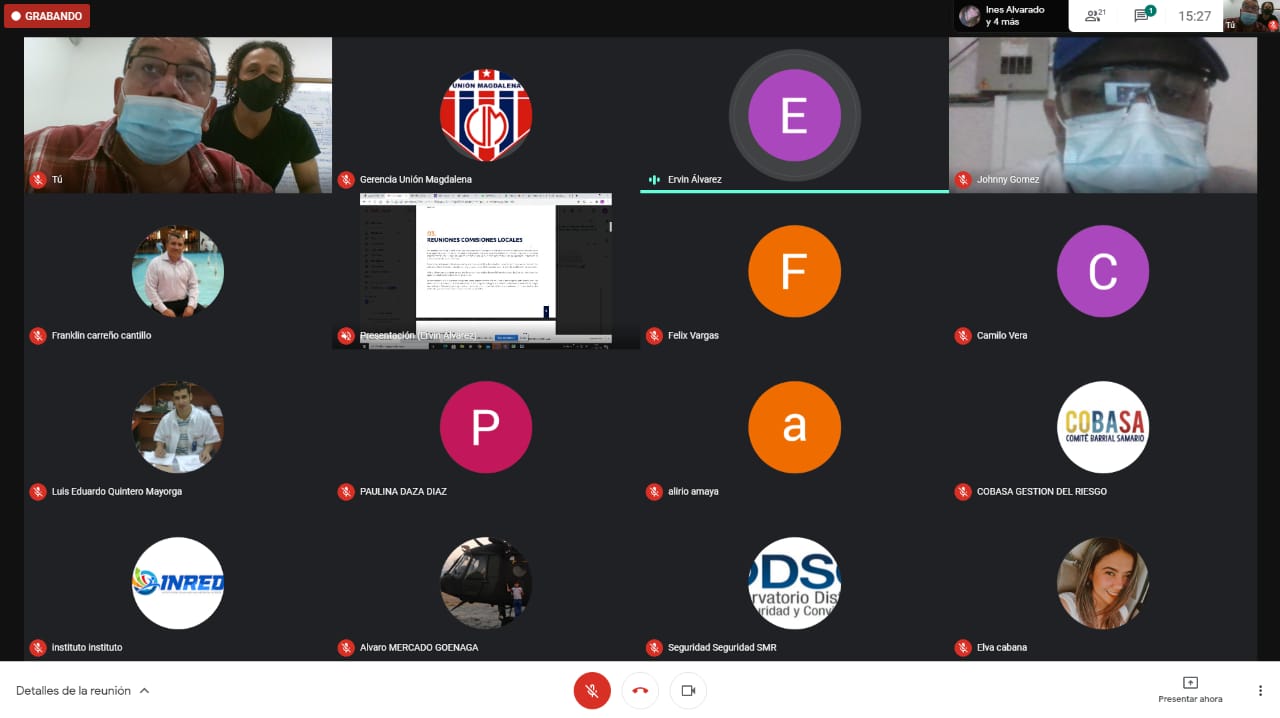The height and width of the screenshot is (718, 1280).
Task: Click Camilo Vera purple C avatar
Action: tap(1103, 271)
